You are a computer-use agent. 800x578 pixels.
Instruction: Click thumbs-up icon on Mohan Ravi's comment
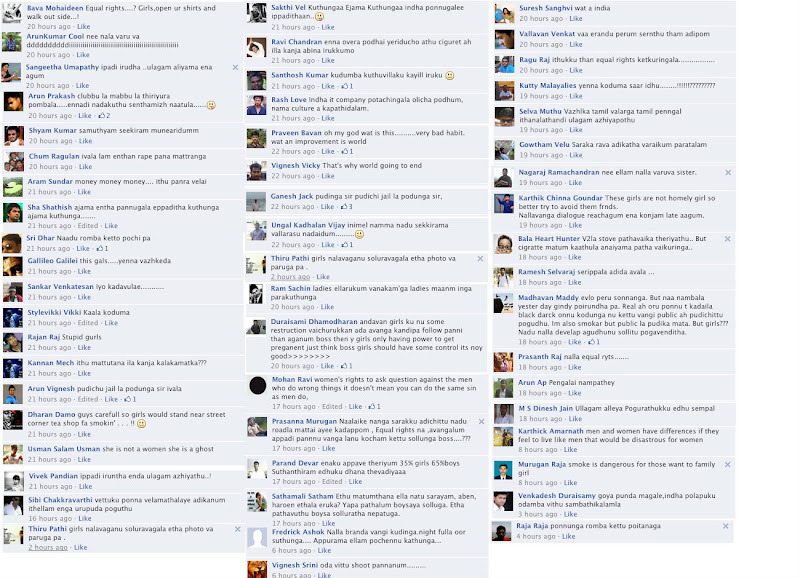pyautogui.click(x=372, y=407)
